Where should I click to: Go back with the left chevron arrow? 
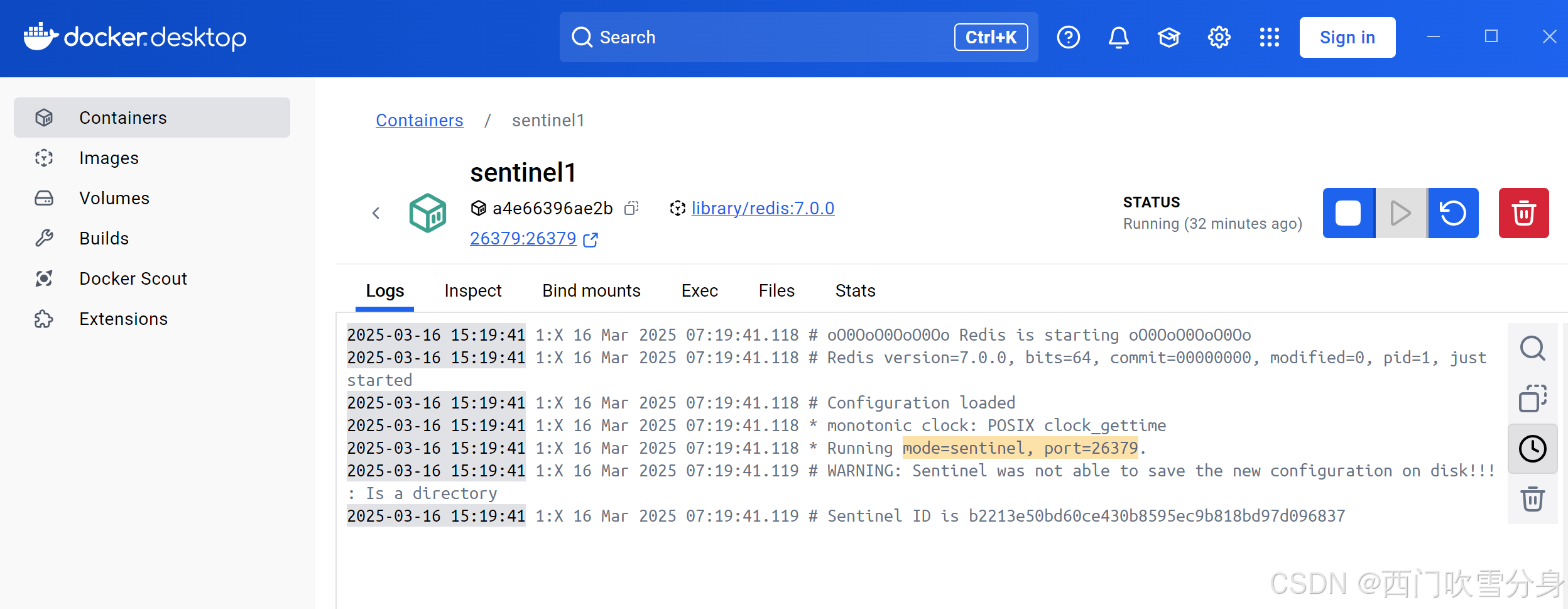click(376, 213)
